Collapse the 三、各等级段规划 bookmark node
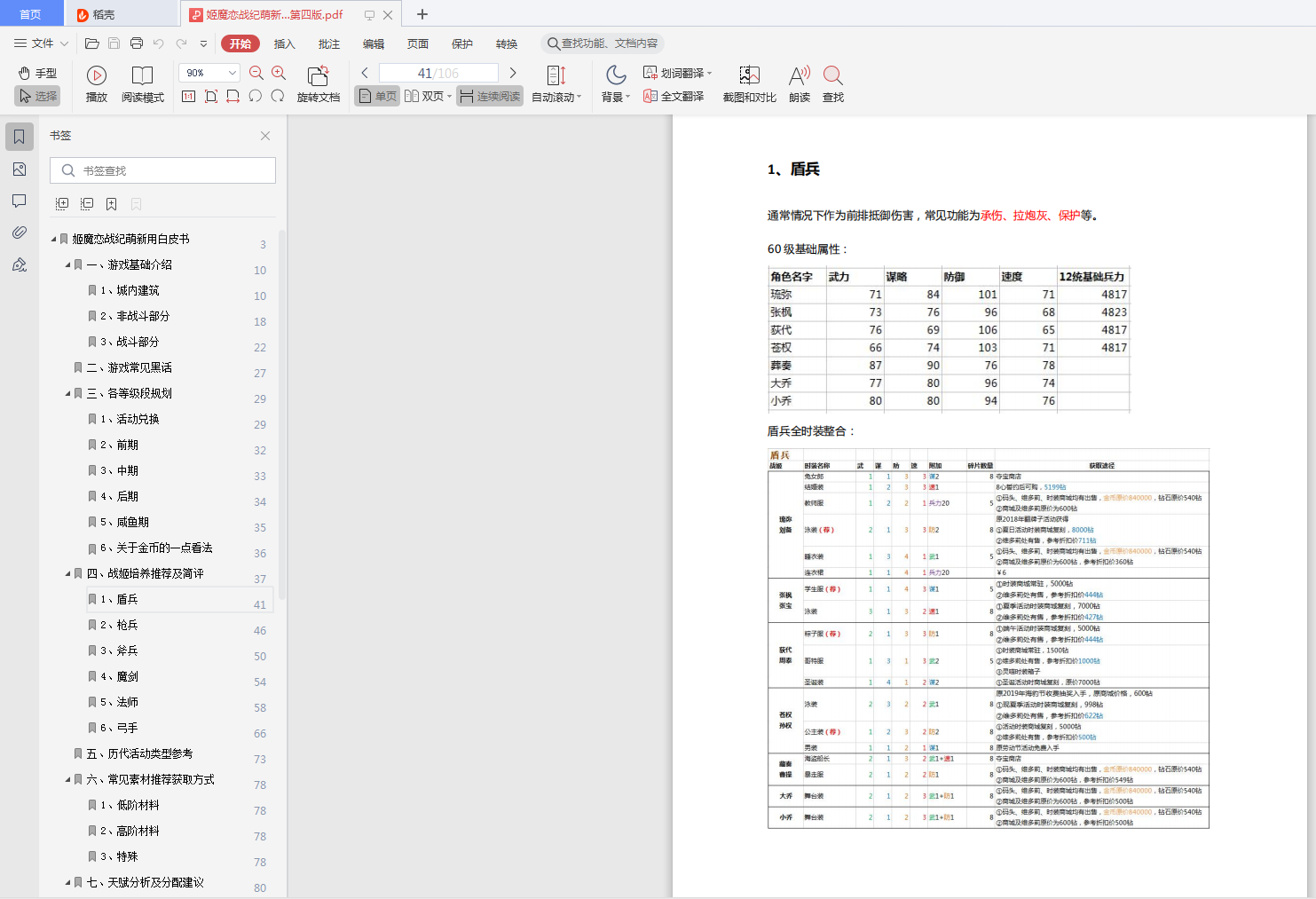This screenshot has height=899, width=1316. (67, 393)
